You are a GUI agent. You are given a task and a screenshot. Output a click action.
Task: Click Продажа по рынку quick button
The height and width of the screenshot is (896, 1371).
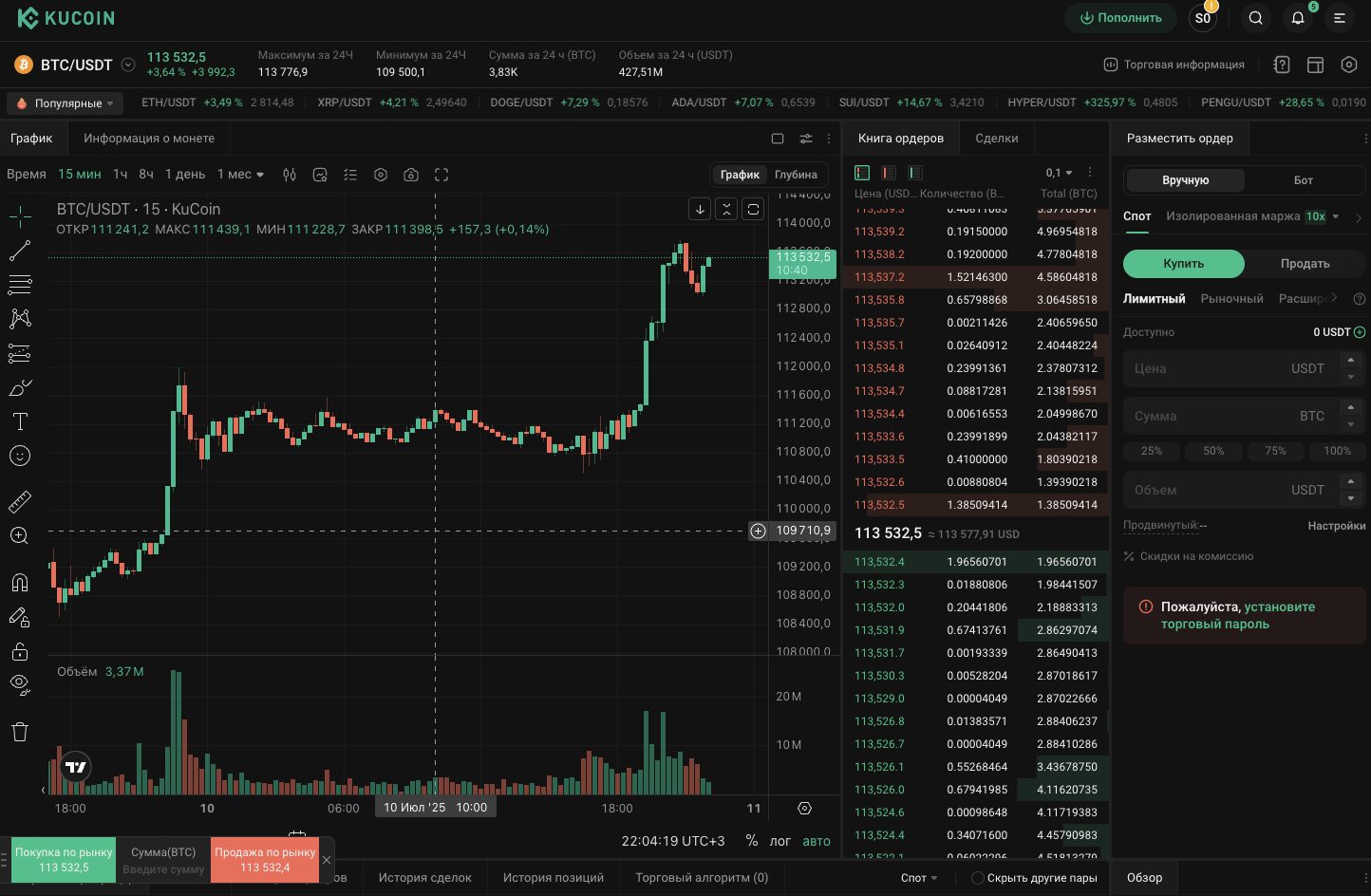tap(265, 860)
